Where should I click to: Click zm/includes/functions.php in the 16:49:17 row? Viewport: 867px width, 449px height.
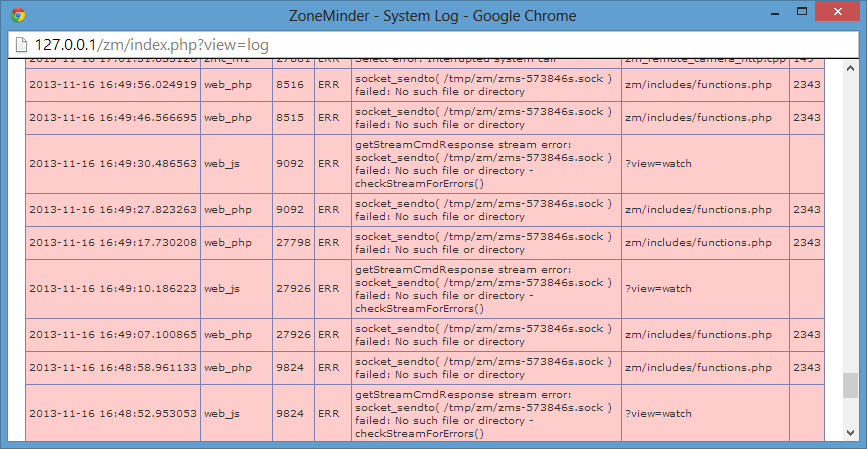coord(698,243)
